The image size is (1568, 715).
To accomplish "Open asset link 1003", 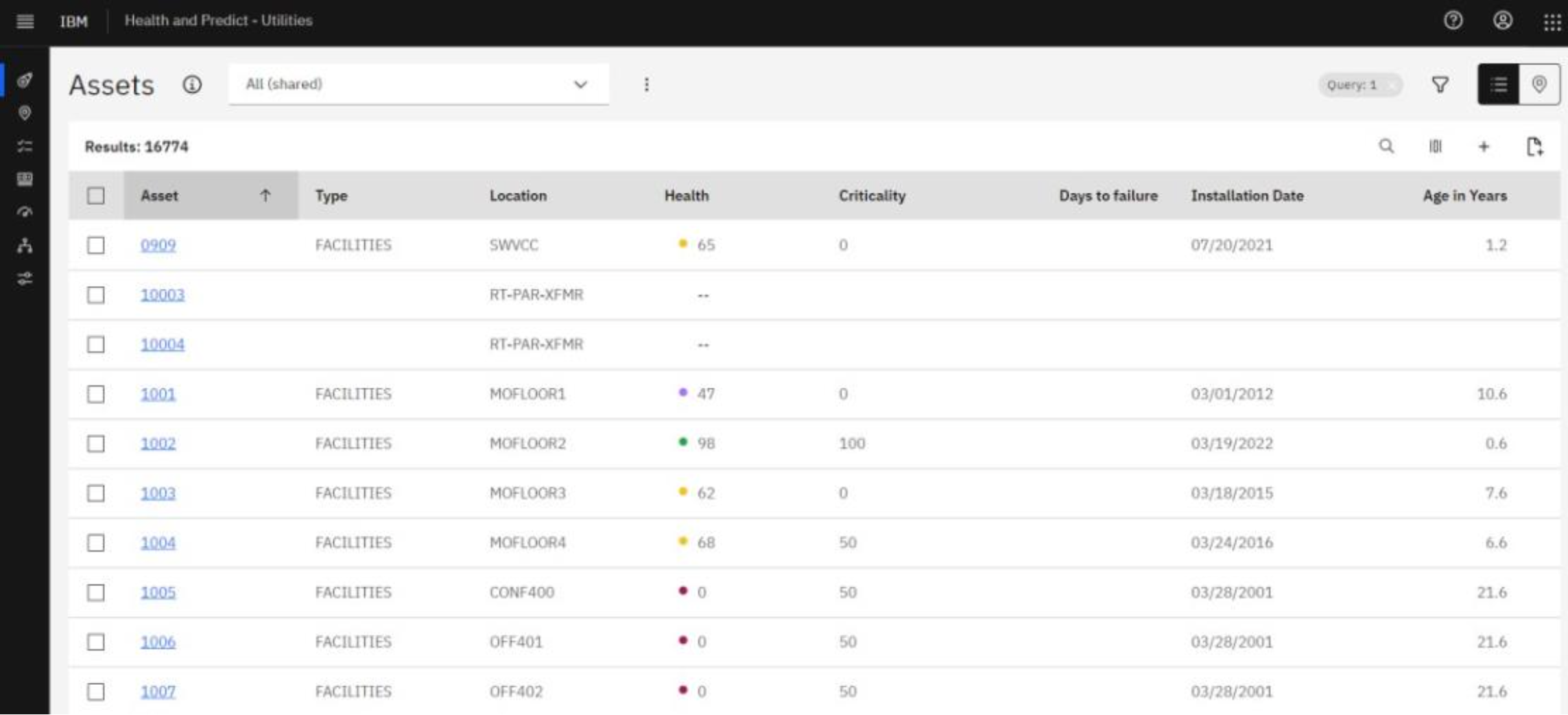I will (x=158, y=493).
